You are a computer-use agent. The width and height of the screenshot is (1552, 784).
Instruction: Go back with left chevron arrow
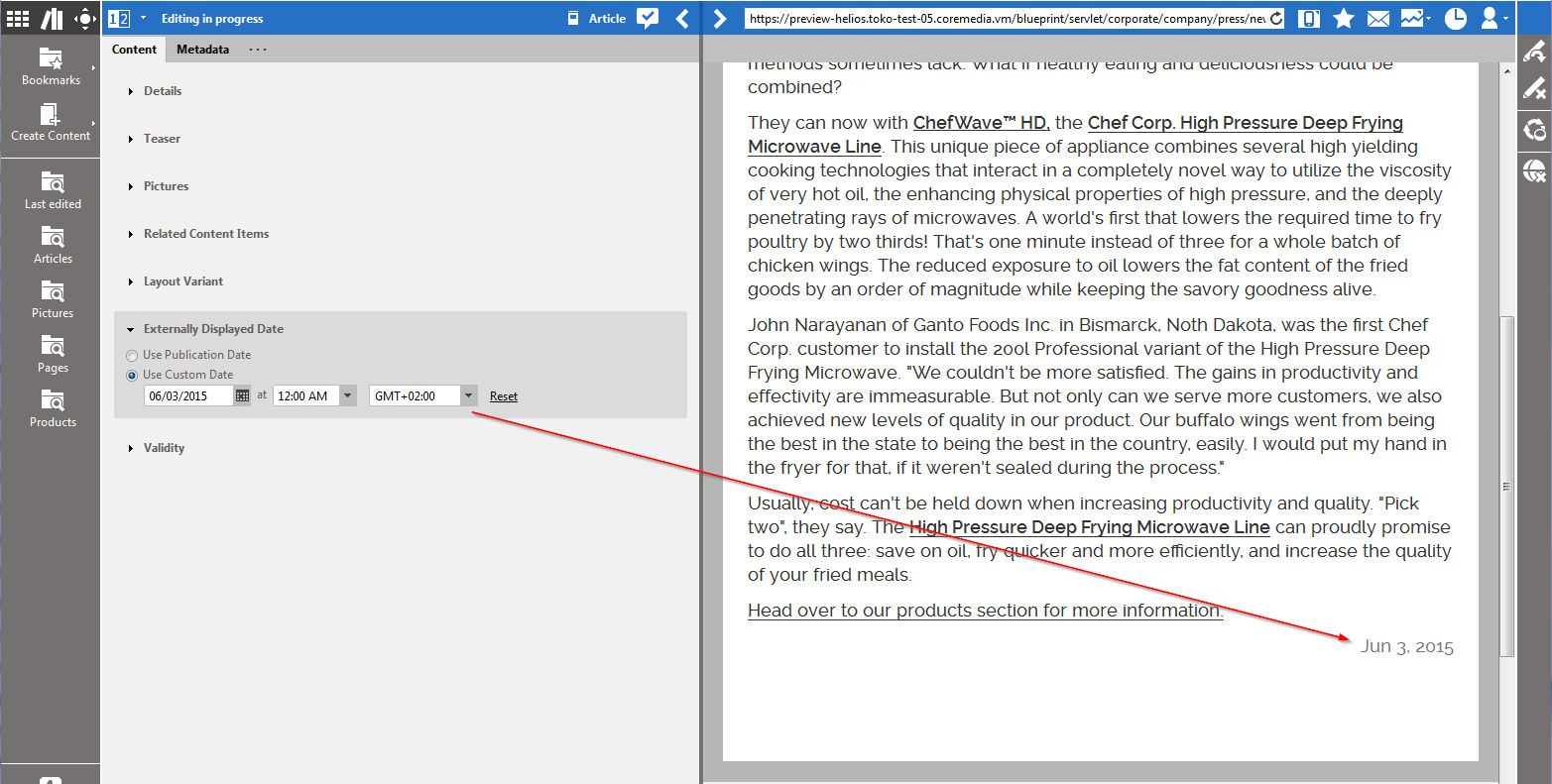click(681, 18)
